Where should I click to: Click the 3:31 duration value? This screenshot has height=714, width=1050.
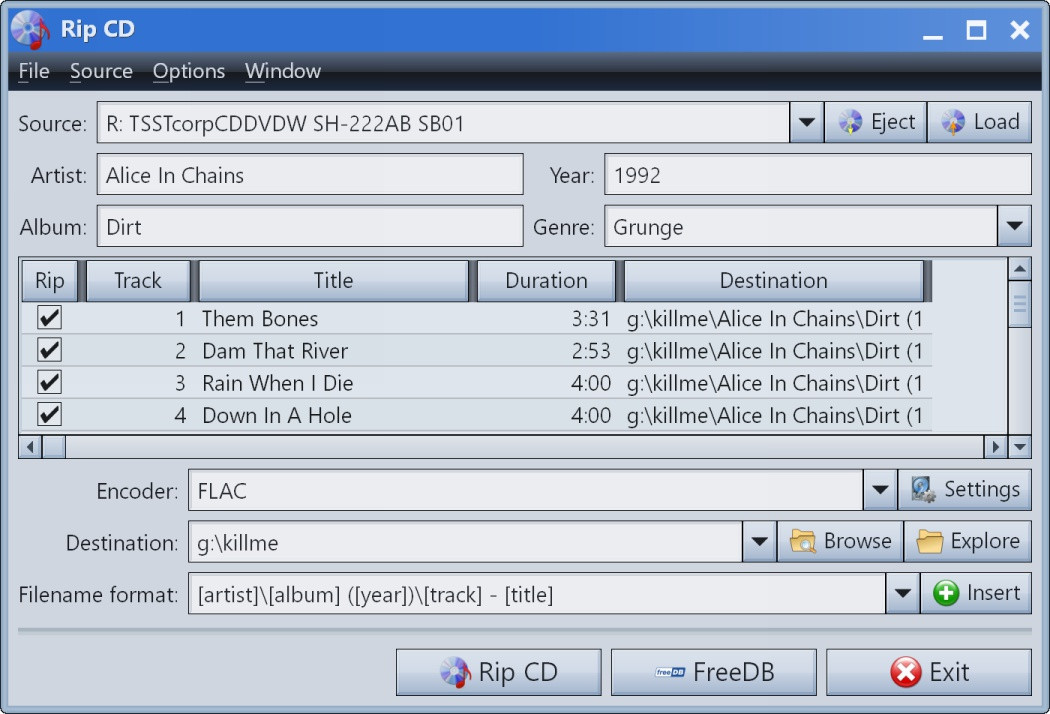click(591, 319)
